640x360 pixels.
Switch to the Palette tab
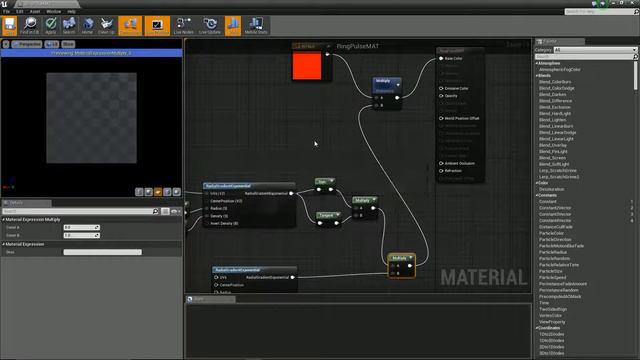[x=560, y=41]
